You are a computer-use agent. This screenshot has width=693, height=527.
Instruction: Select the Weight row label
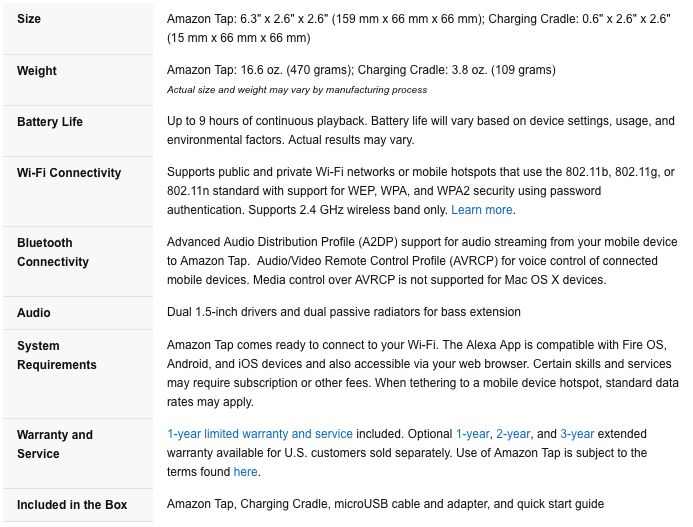37,71
